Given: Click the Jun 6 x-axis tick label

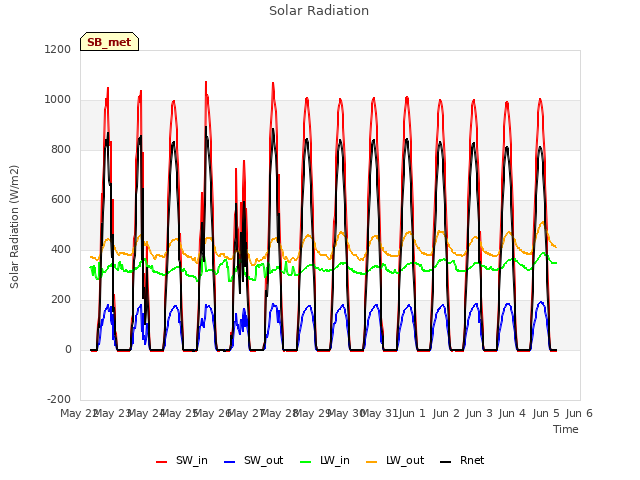Looking at the screenshot, I should pos(579,413).
